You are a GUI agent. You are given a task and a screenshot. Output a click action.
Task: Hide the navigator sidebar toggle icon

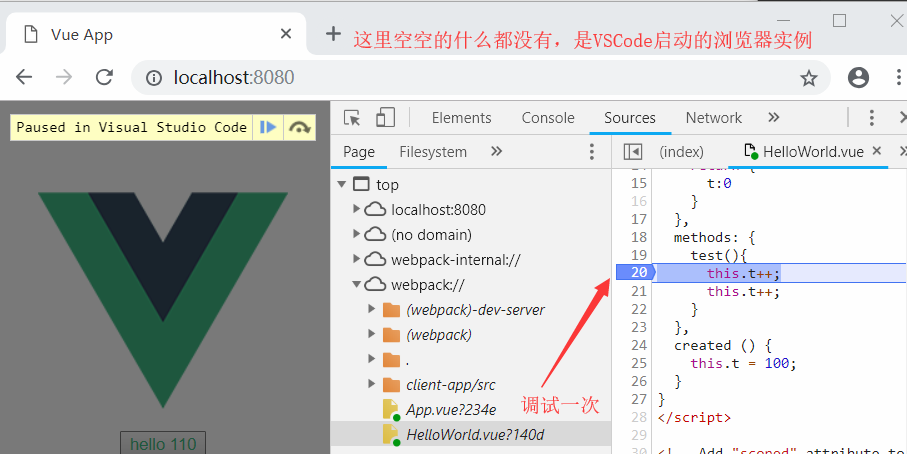click(x=633, y=152)
